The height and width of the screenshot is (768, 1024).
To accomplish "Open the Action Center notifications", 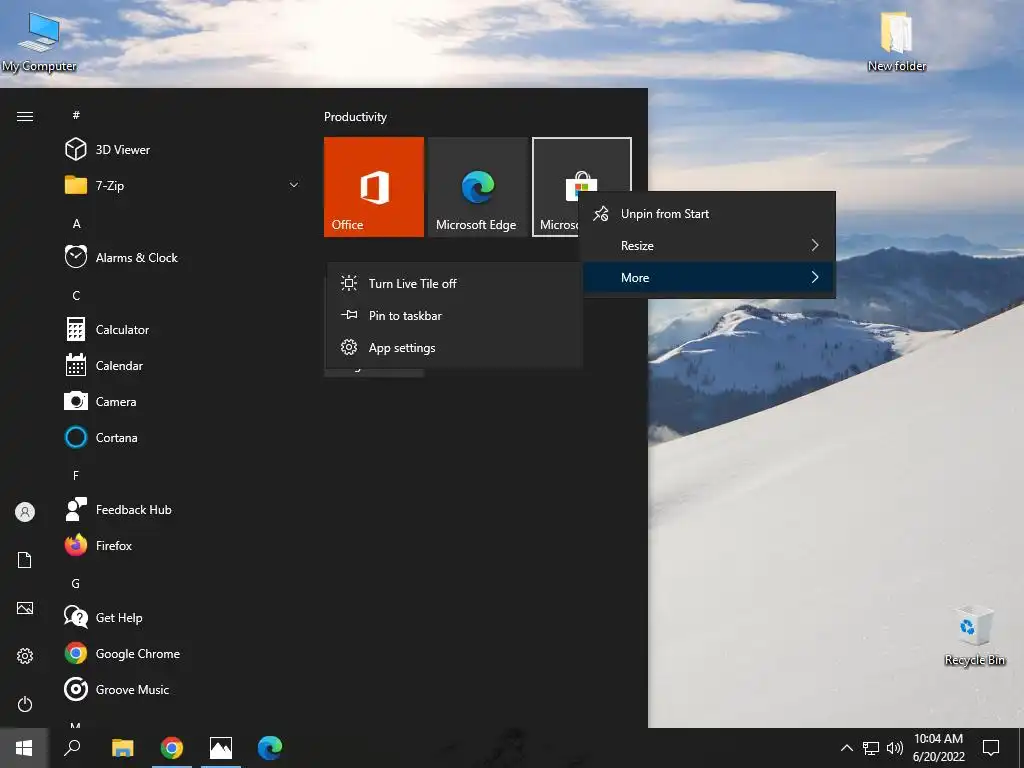I will tap(991, 748).
